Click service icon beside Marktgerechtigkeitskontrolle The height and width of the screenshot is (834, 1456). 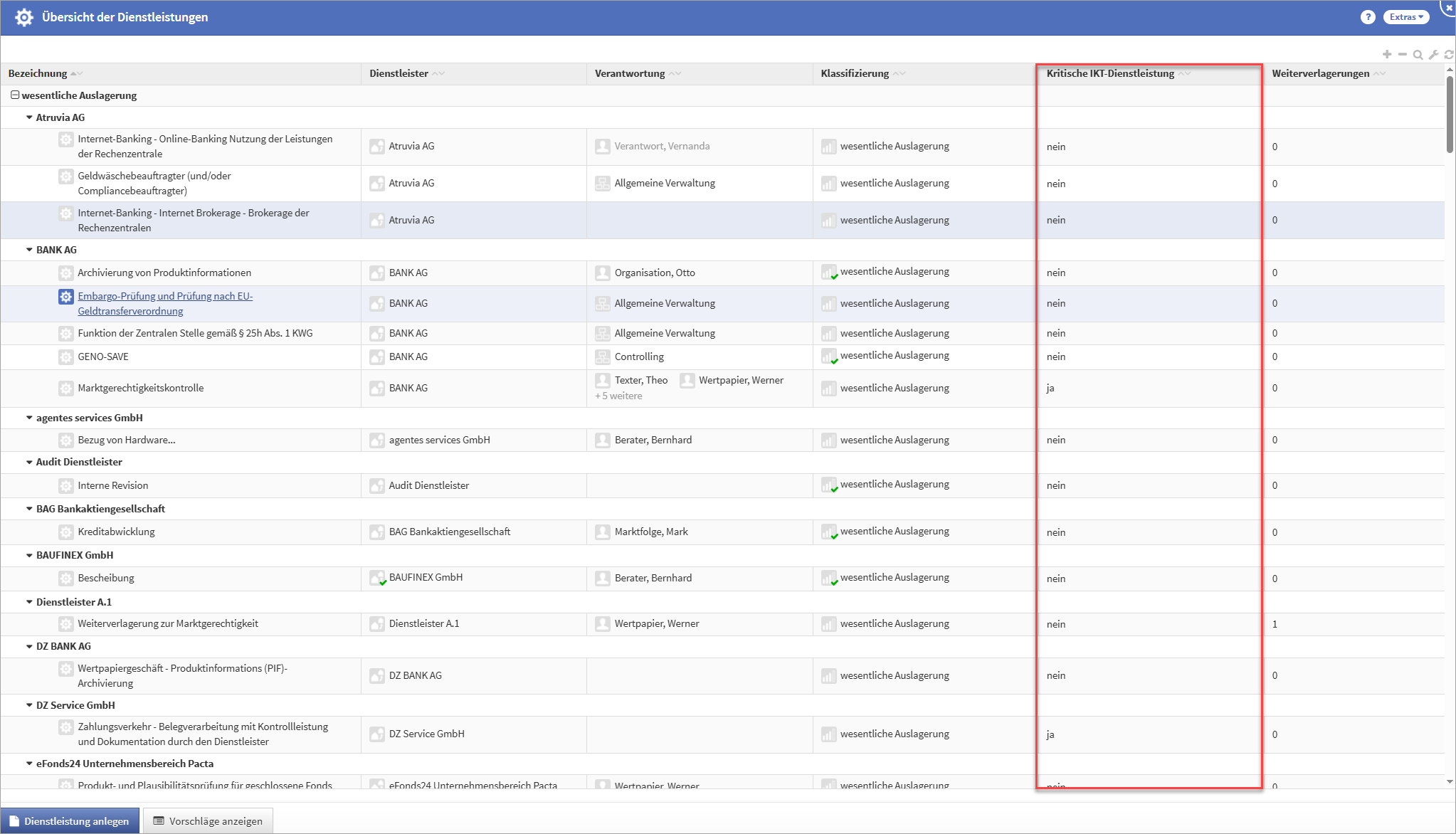(65, 388)
